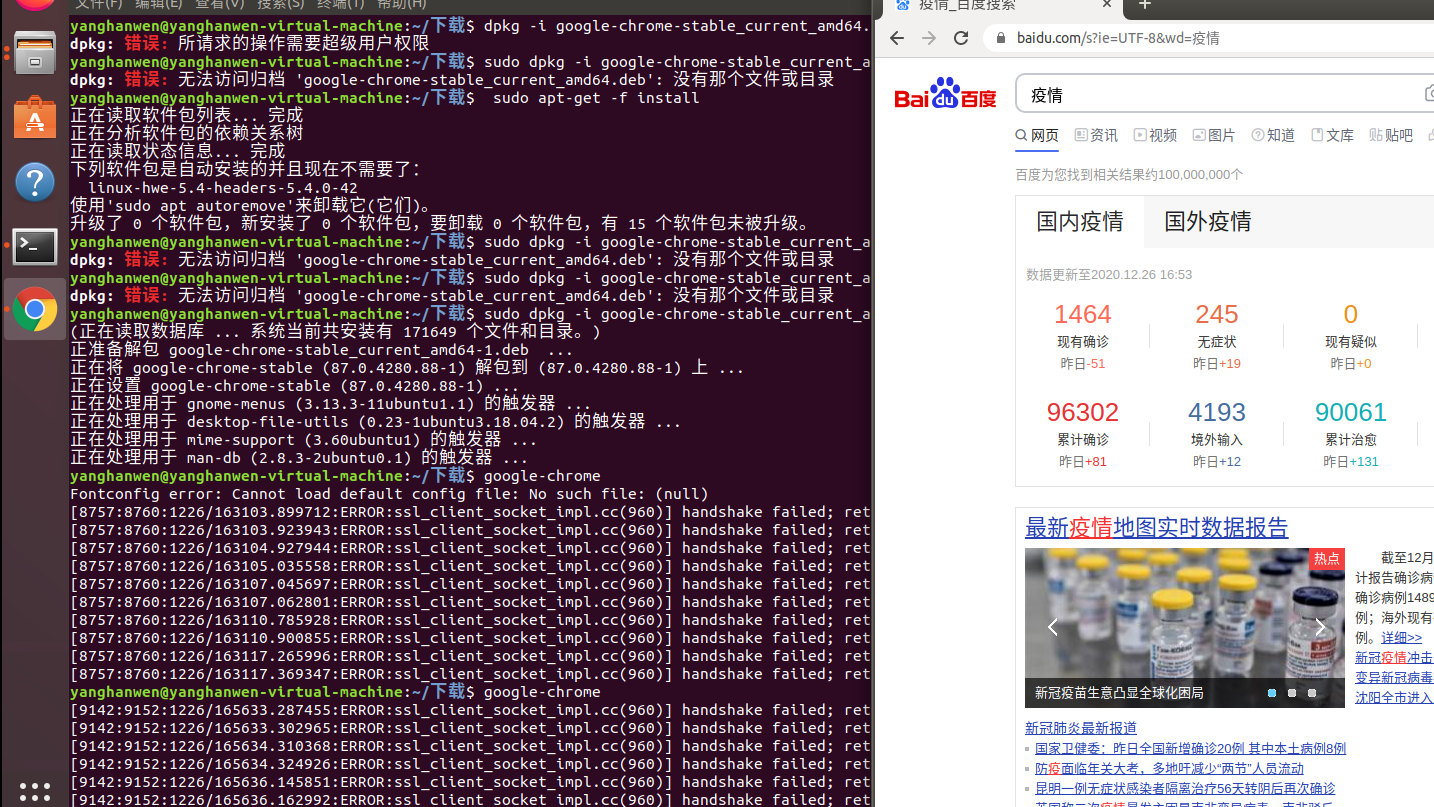View site info via the padlock icon
The height and width of the screenshot is (807, 1434).
pyautogui.click(x=1001, y=38)
